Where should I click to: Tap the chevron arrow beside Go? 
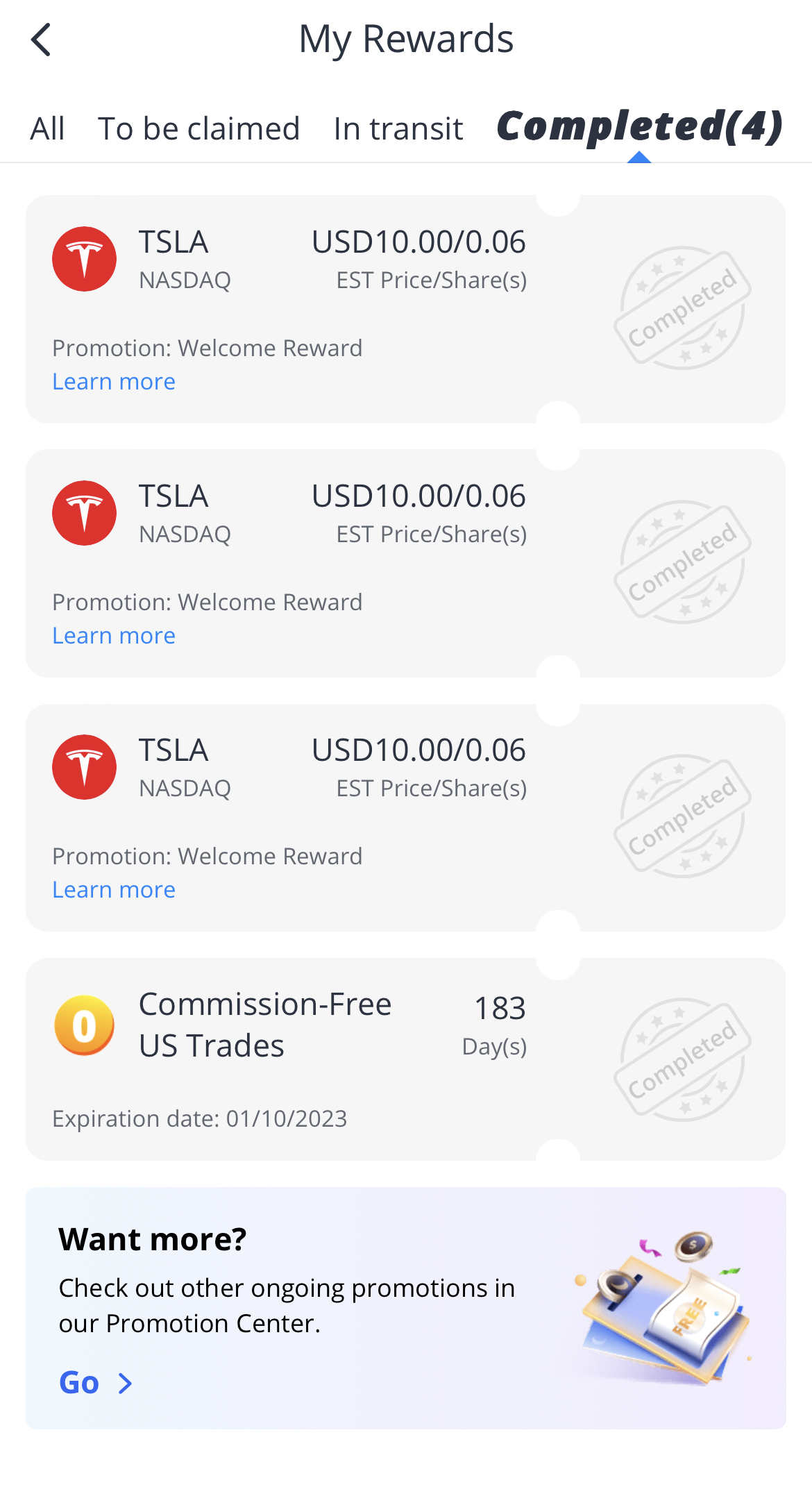pos(126,1384)
